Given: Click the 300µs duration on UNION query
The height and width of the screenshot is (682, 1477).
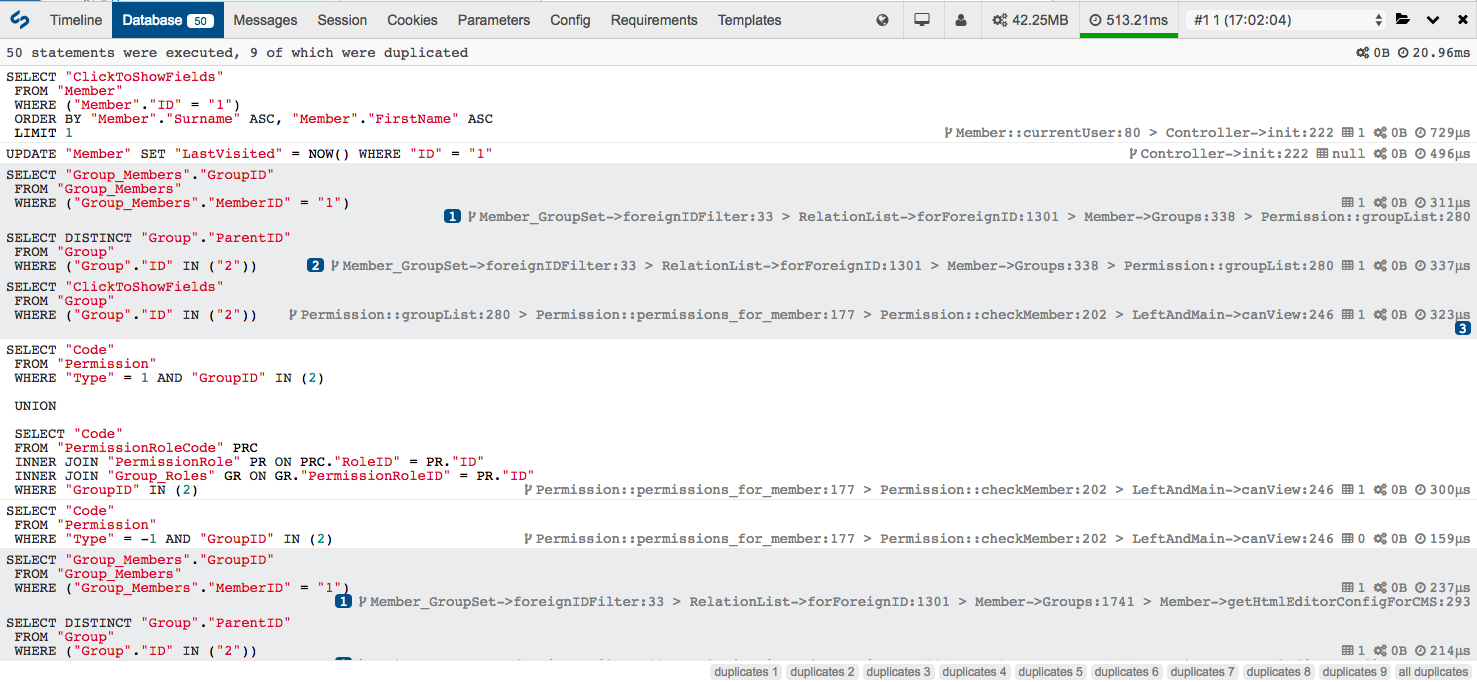Looking at the screenshot, I should click(1442, 490).
